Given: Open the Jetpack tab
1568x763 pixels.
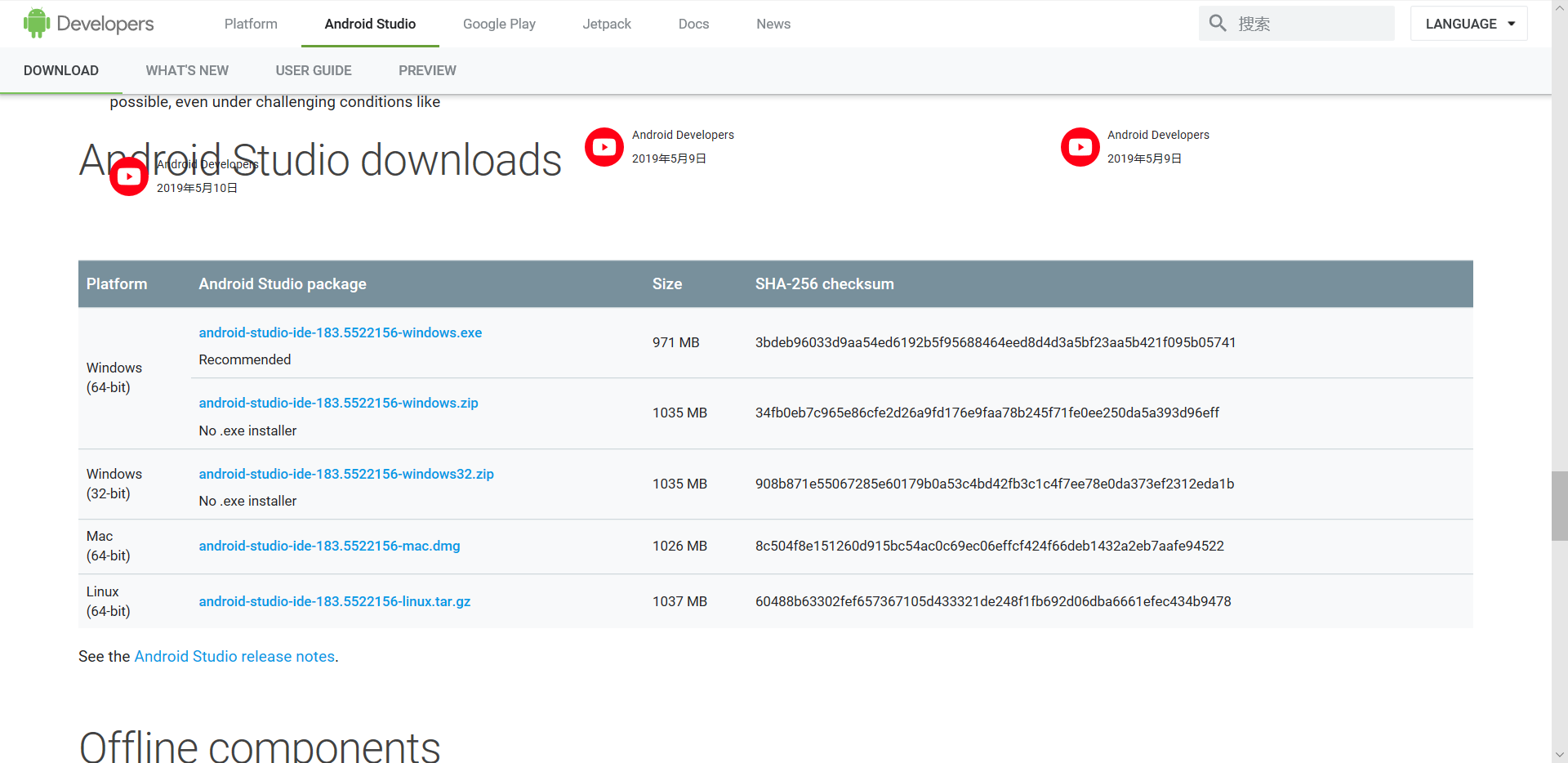Looking at the screenshot, I should tap(607, 24).
